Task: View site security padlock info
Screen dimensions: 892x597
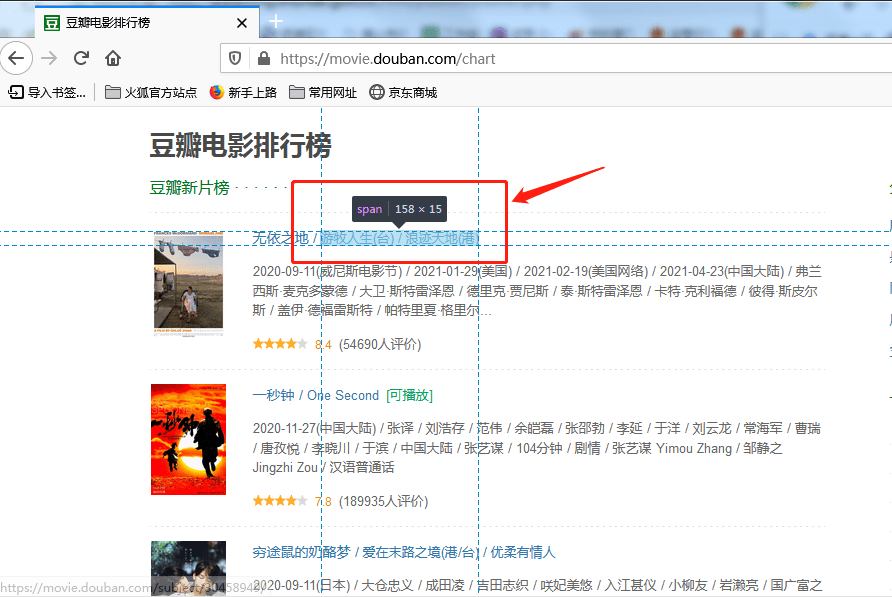Action: click(264, 58)
